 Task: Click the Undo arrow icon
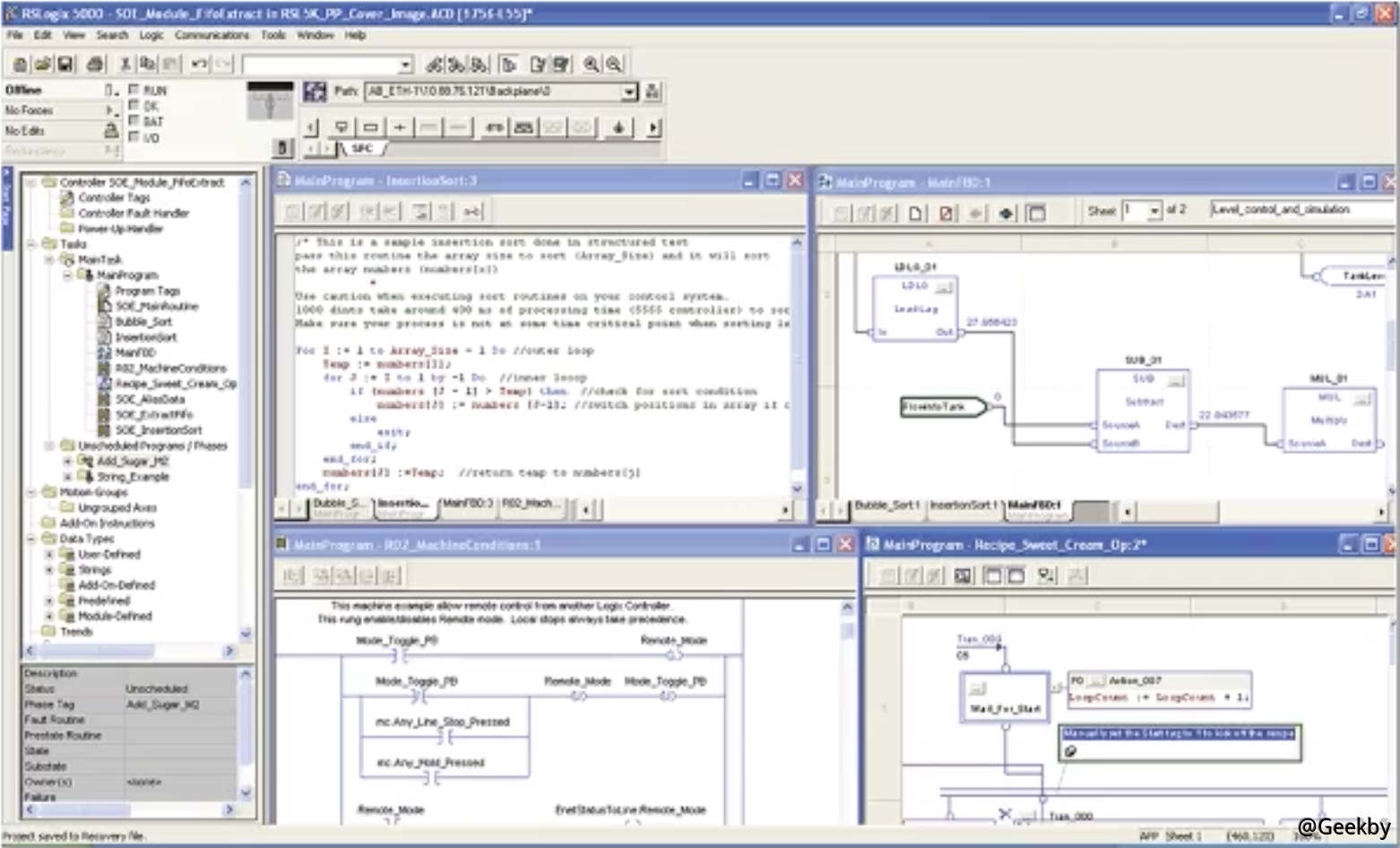[199, 64]
